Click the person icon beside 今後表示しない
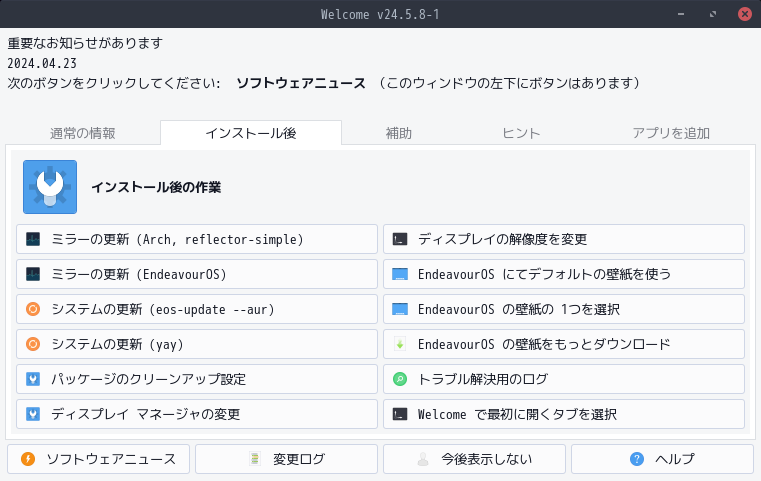 pyautogui.click(x=423, y=459)
